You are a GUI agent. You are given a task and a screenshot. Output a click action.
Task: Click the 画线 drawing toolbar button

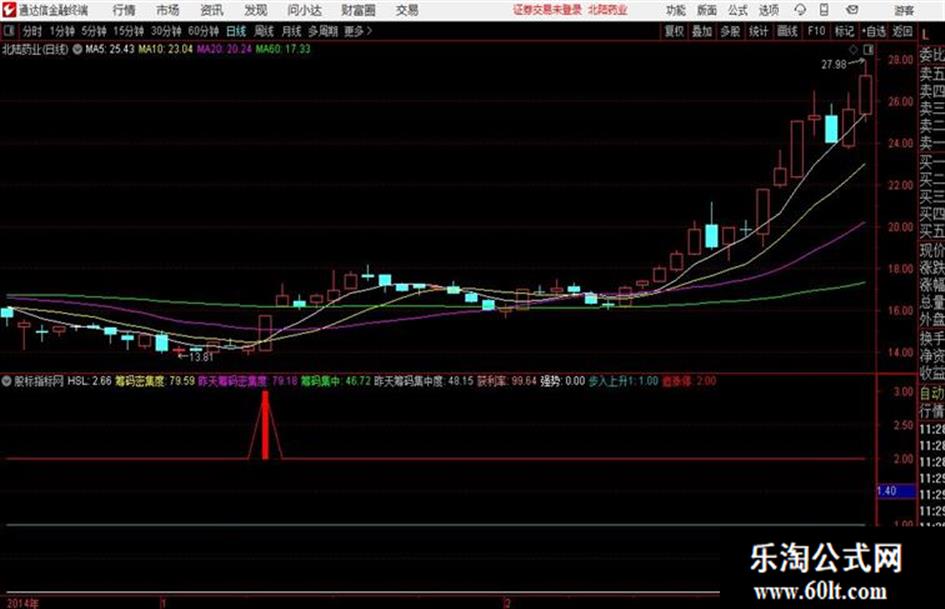(787, 31)
